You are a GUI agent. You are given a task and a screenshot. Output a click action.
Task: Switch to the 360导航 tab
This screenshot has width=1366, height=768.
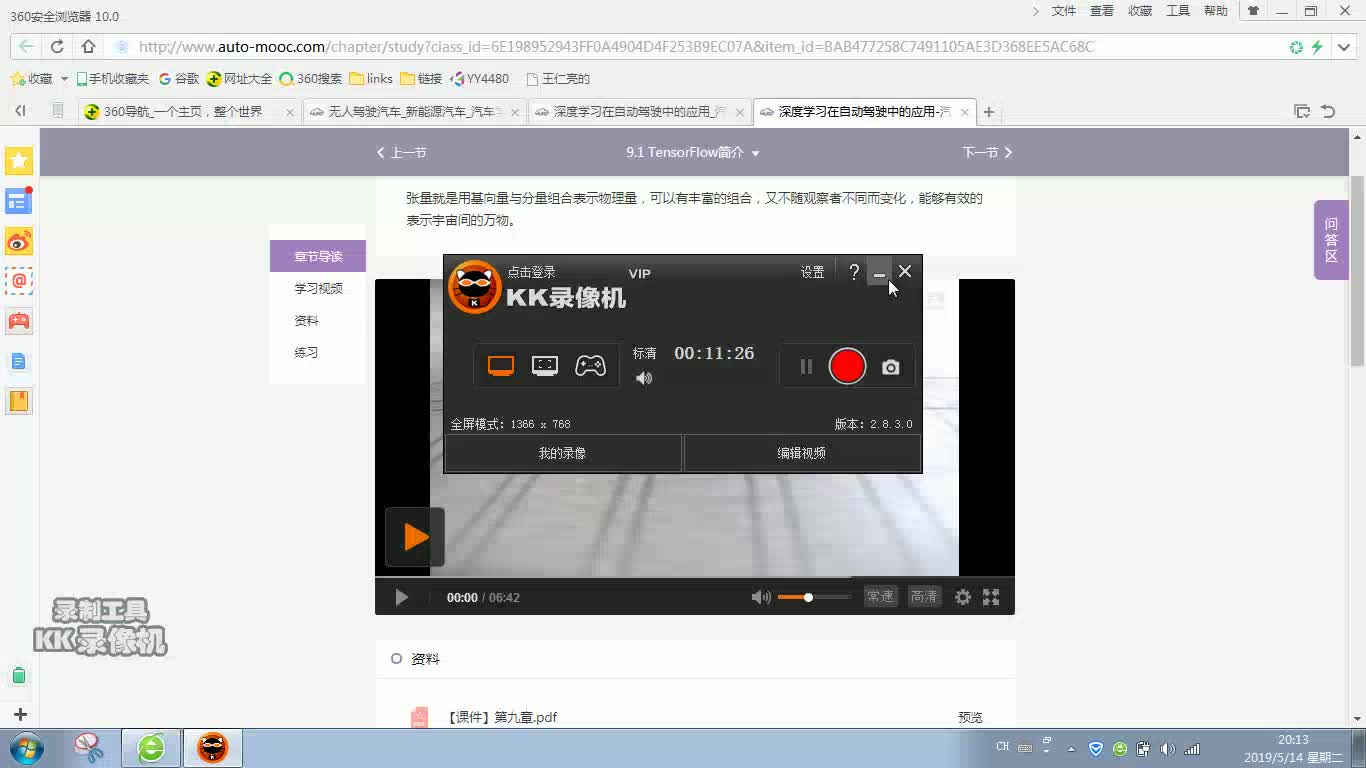click(x=190, y=112)
